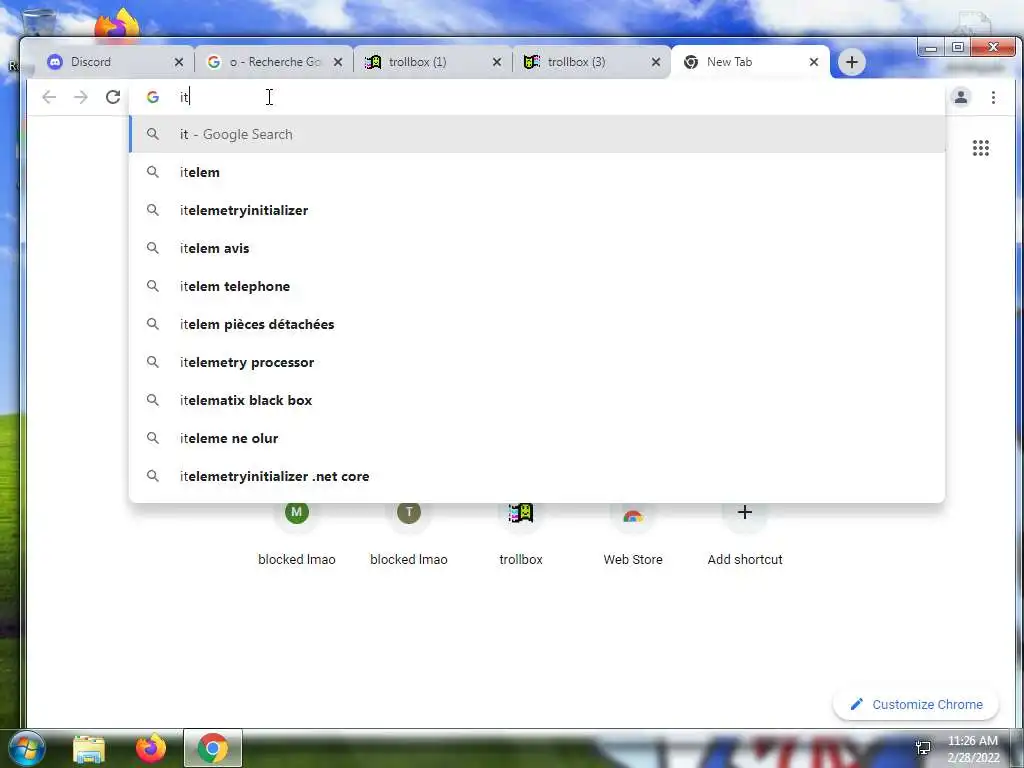Choose the "itelem" suggestion

coord(537,172)
